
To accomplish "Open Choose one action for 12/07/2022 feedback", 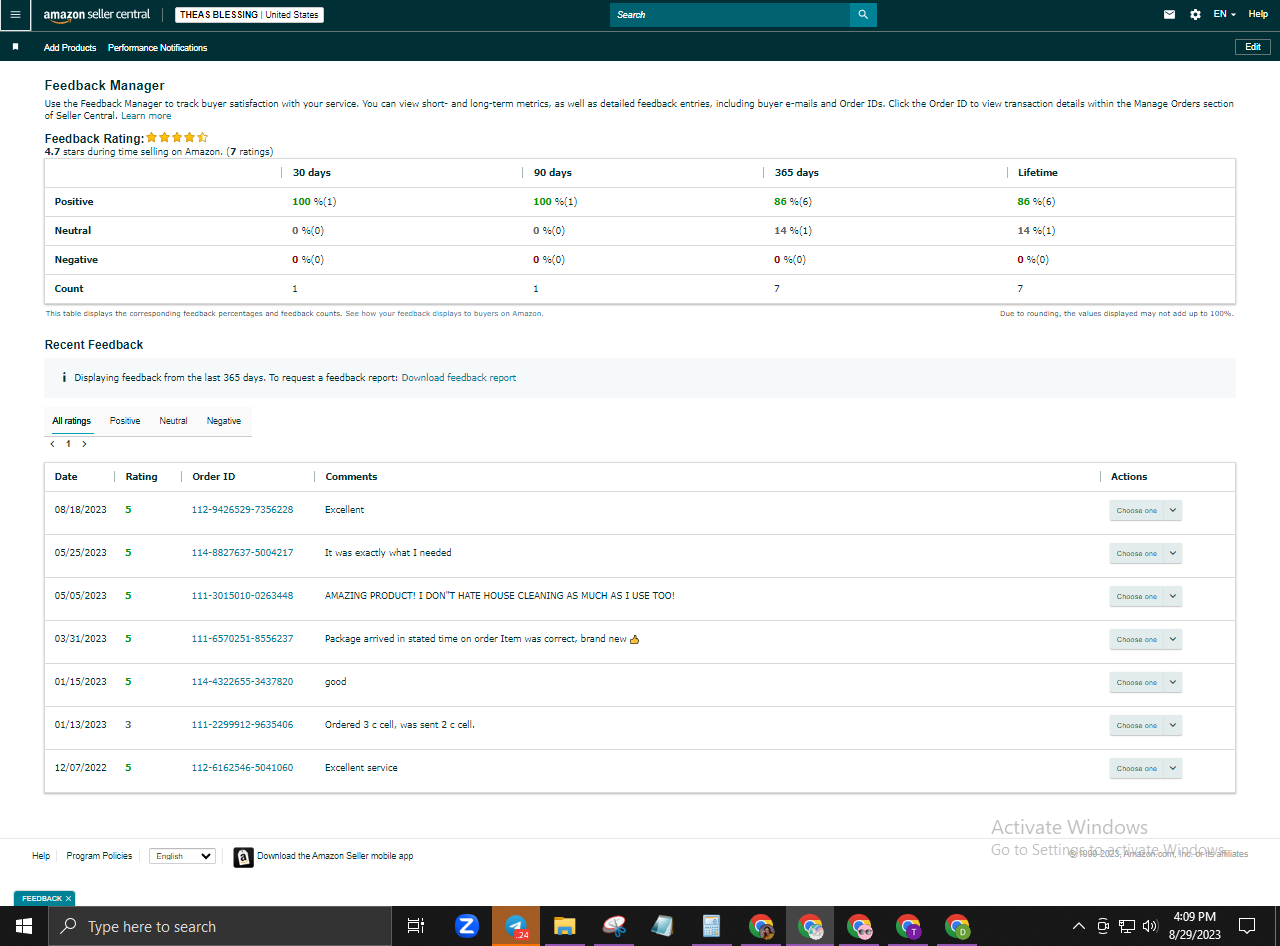I will click(x=1145, y=768).
